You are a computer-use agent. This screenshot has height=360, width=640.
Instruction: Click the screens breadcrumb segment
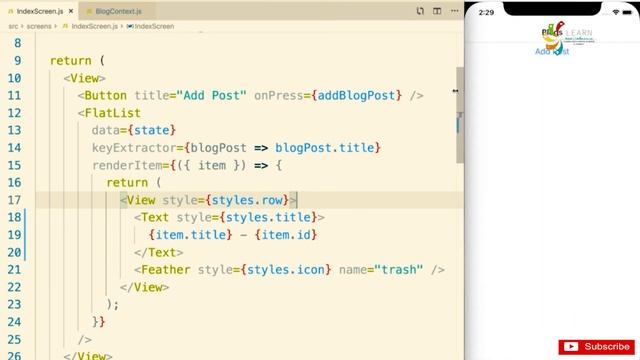pyautogui.click(x=39, y=26)
